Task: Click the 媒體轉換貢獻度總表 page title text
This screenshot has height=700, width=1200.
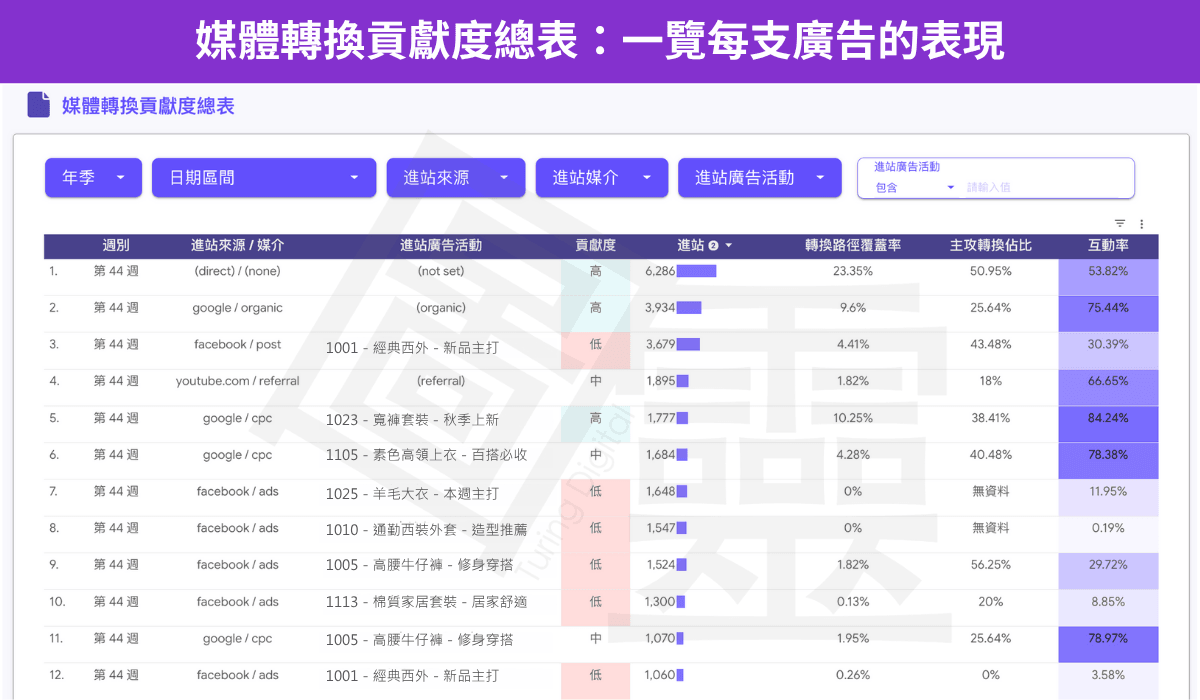Action: [148, 106]
